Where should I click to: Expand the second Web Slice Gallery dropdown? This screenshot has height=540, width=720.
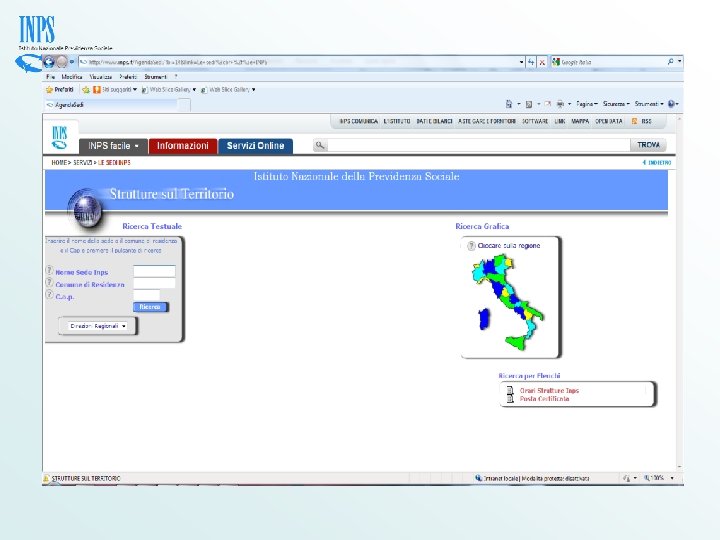click(x=253, y=90)
